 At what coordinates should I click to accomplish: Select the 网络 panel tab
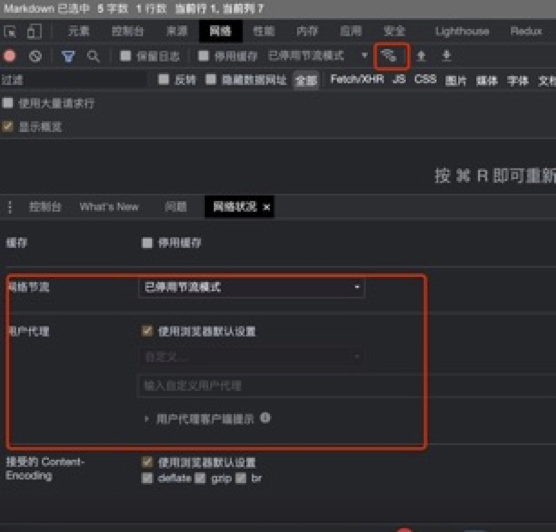tap(221, 31)
